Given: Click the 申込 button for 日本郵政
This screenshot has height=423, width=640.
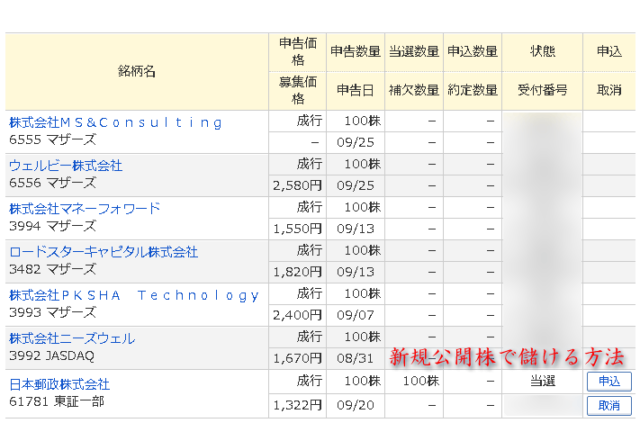Looking at the screenshot, I should pyautogui.click(x=609, y=381).
